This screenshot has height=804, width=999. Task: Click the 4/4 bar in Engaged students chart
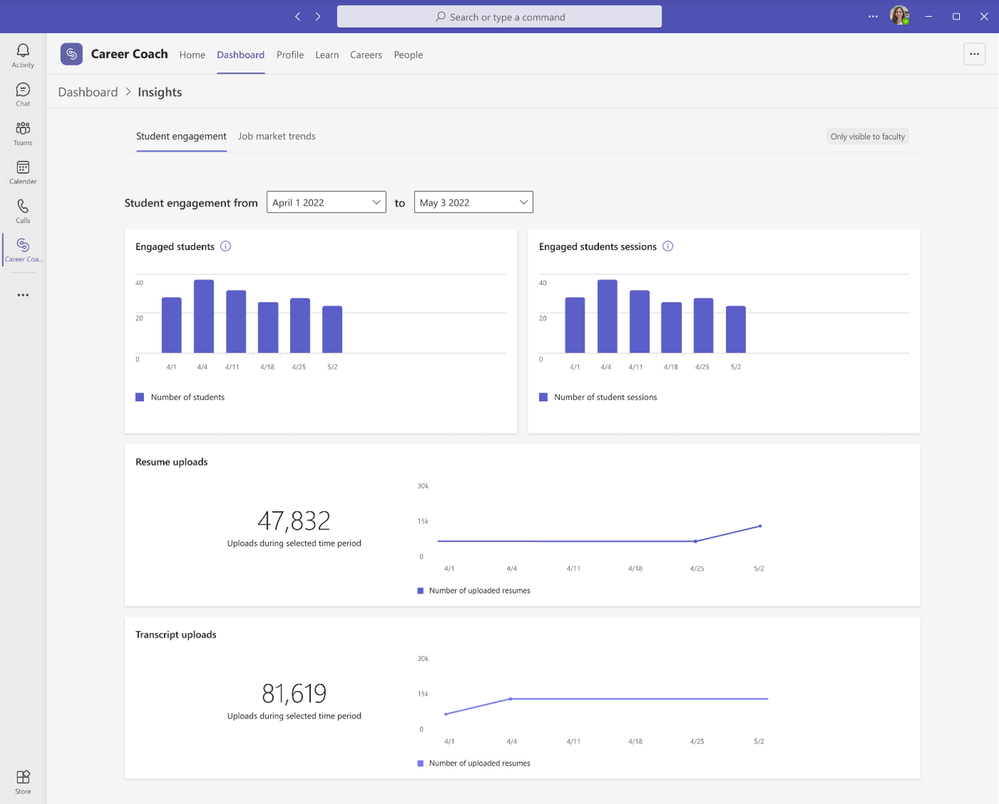tap(204, 316)
